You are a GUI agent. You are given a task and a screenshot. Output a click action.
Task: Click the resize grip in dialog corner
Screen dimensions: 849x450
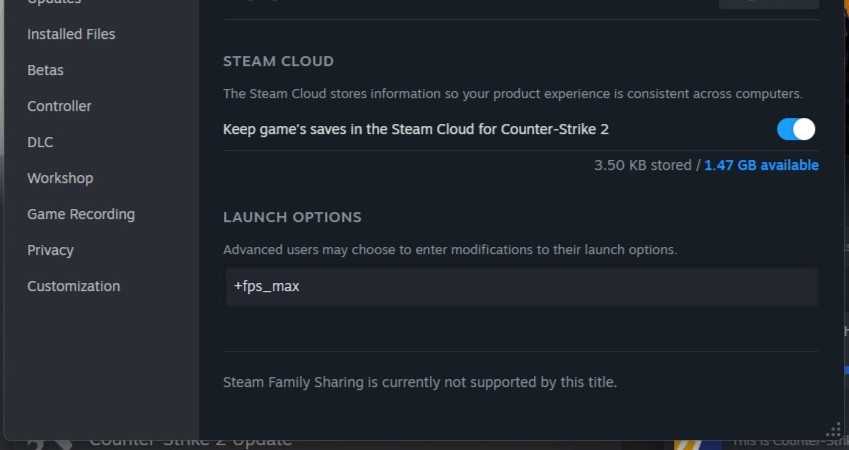[x=833, y=431]
